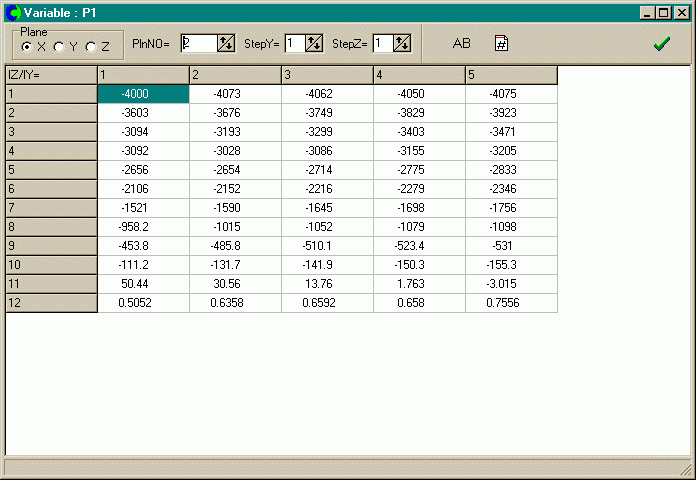Click the application icon in title bar
Image resolution: width=696 pixels, height=480 pixels.
point(13,12)
